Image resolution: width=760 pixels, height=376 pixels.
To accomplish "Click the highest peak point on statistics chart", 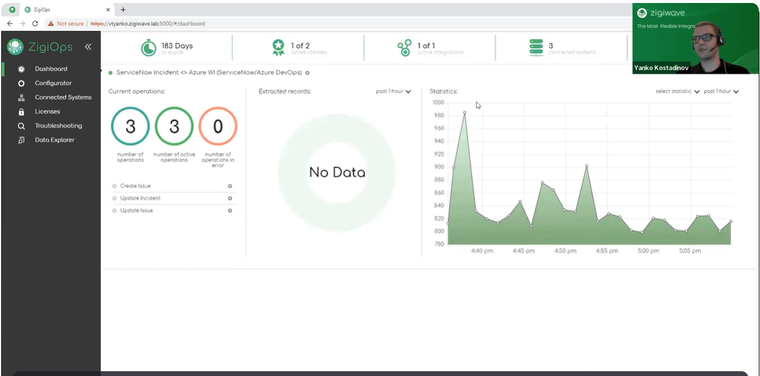I will click(464, 113).
